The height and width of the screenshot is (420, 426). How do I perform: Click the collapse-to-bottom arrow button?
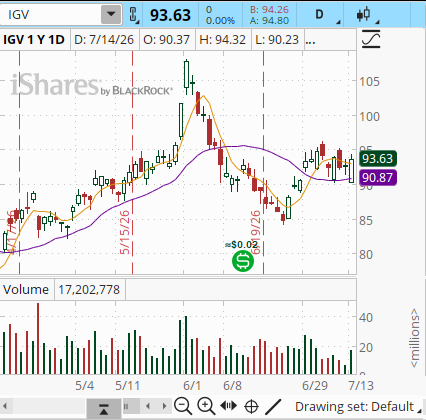104,408
